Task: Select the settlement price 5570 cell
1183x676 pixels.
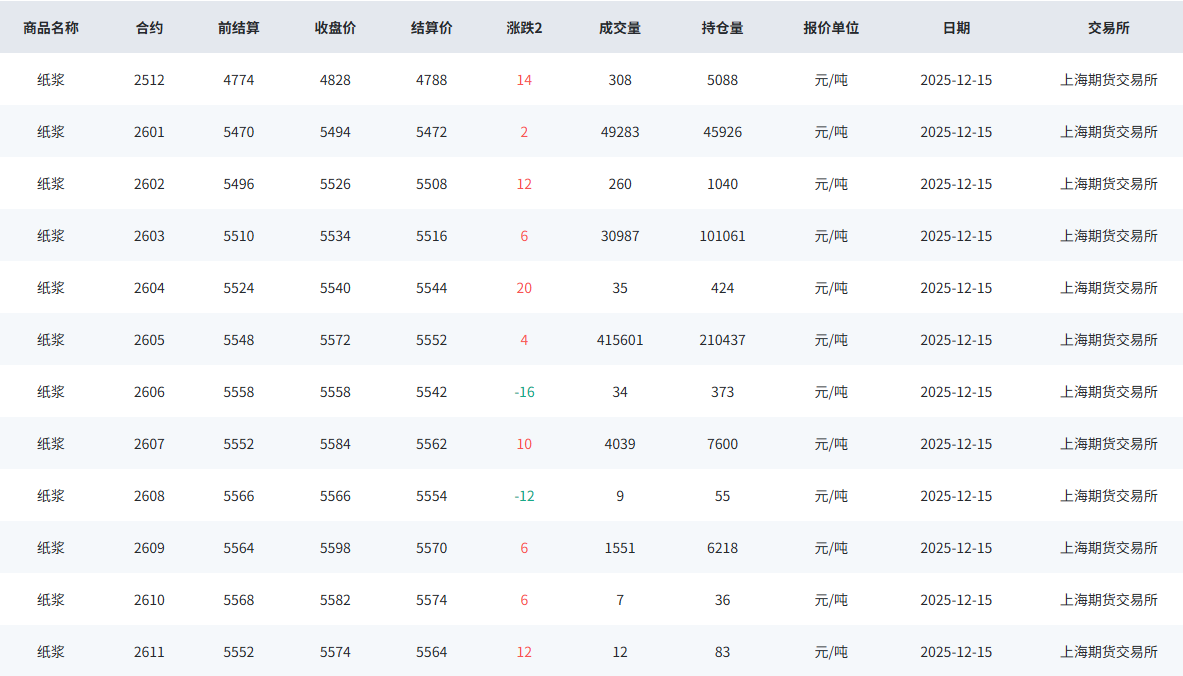Action: [x=431, y=548]
